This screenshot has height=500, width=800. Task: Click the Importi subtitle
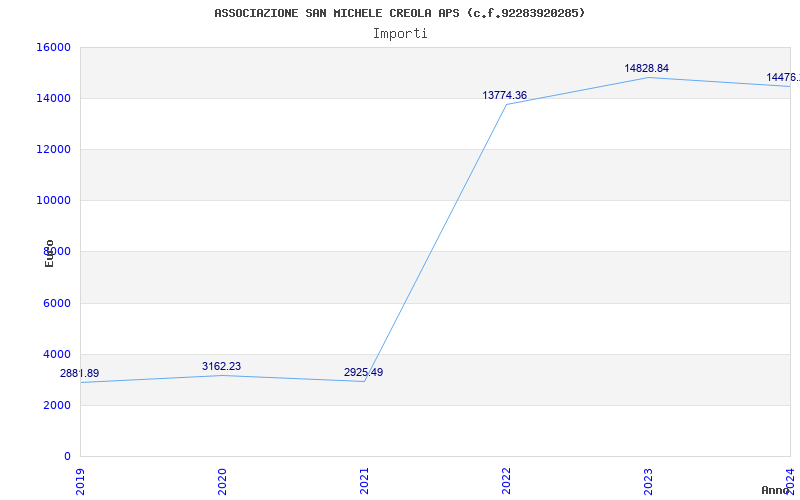(x=400, y=34)
